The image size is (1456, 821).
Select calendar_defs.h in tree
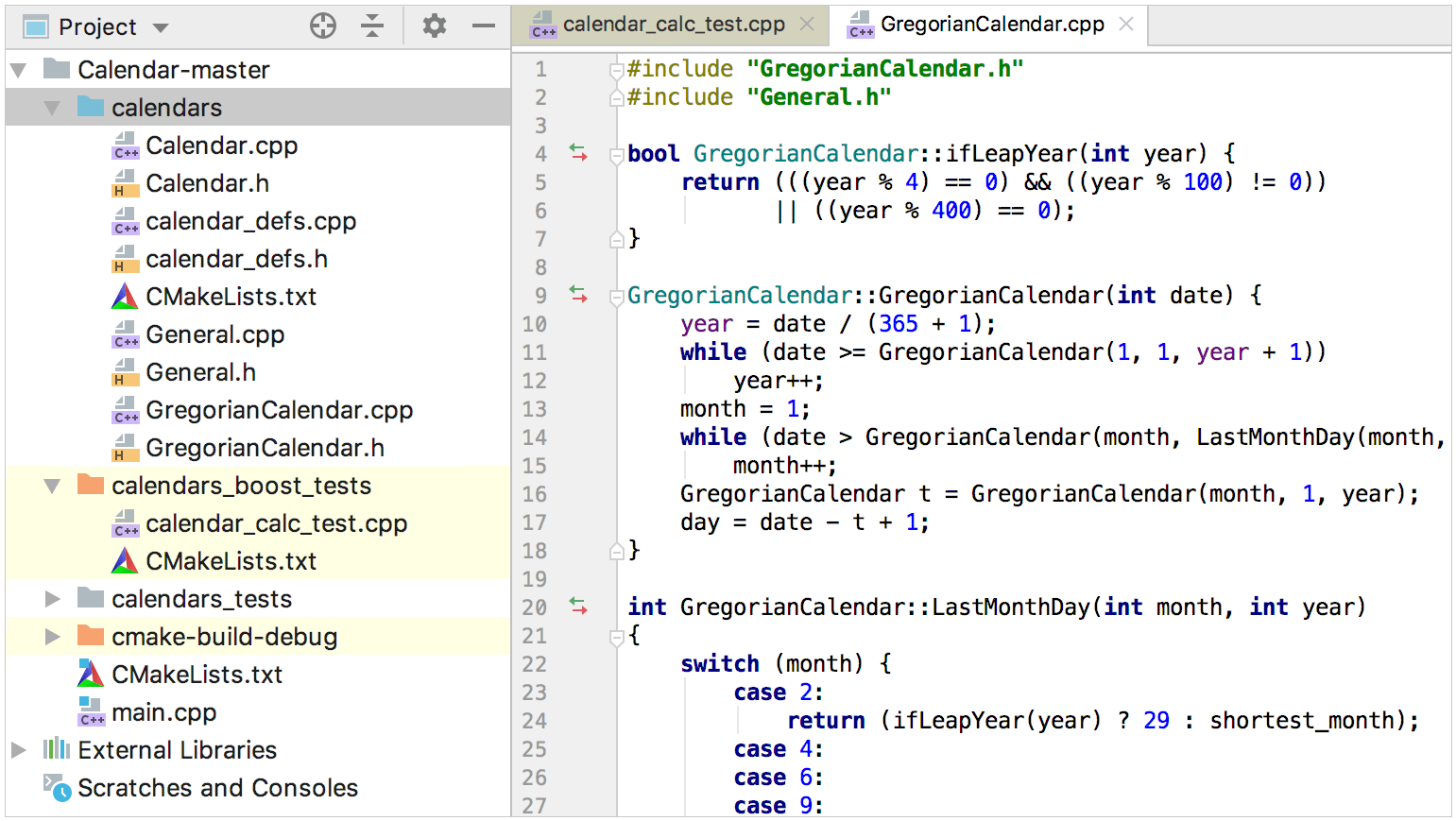click(x=237, y=259)
